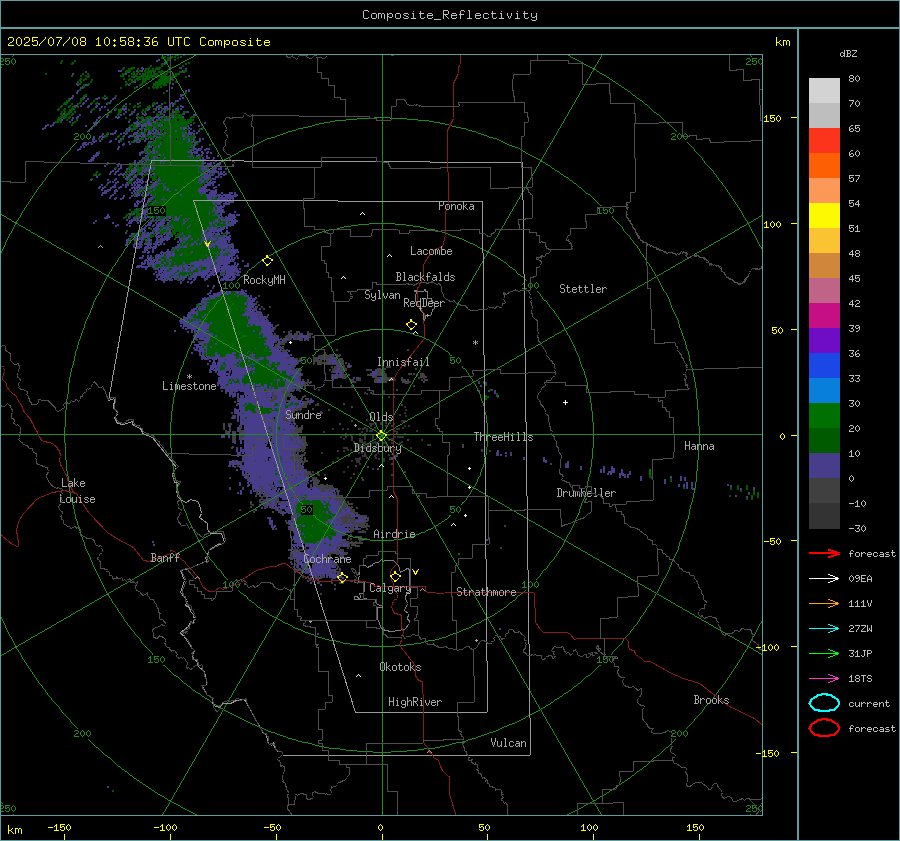Click the Ponoka label on the map
900x841 pixels.
[x=456, y=207]
